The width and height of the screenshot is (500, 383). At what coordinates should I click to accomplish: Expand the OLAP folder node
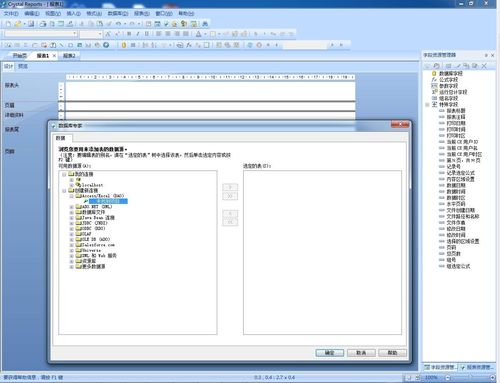[71, 234]
